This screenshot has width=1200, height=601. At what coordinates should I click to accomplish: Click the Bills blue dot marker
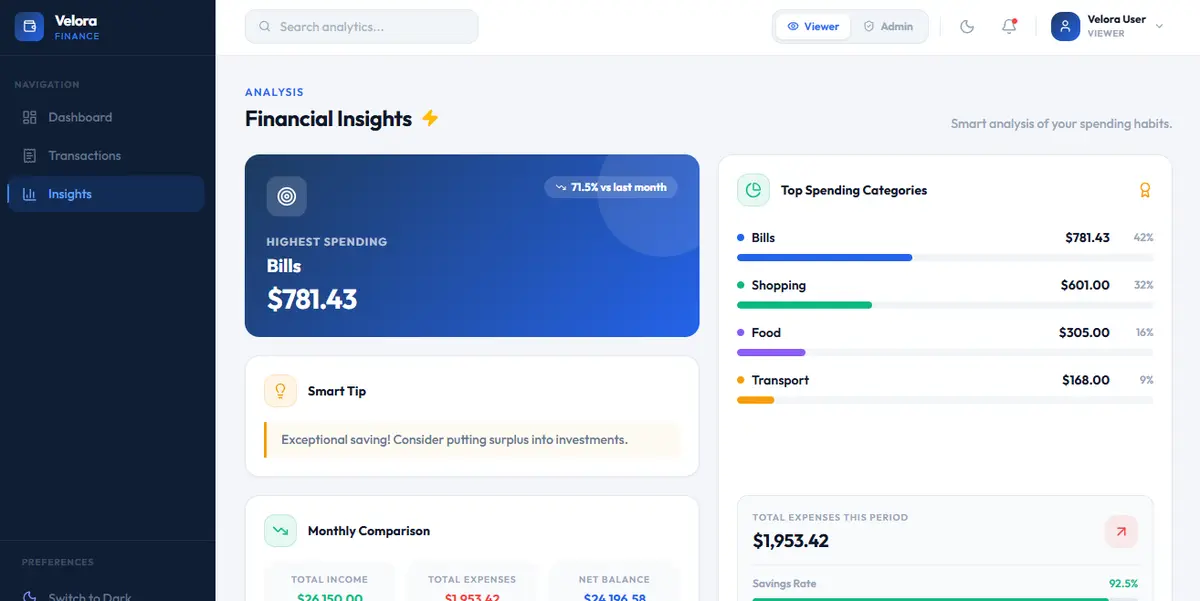tap(741, 238)
